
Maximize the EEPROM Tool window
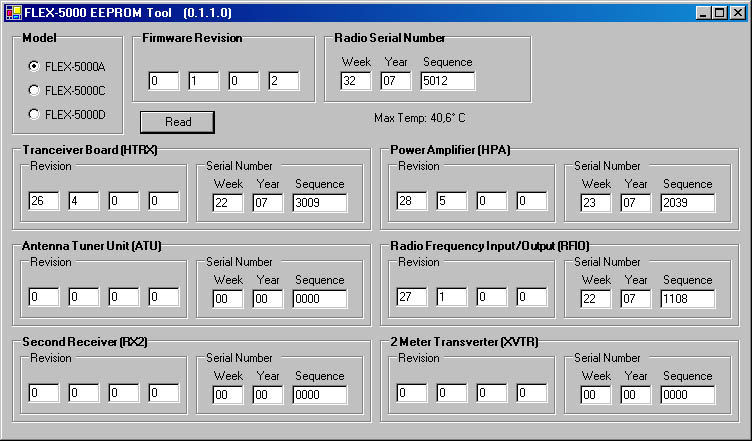tap(719, 12)
